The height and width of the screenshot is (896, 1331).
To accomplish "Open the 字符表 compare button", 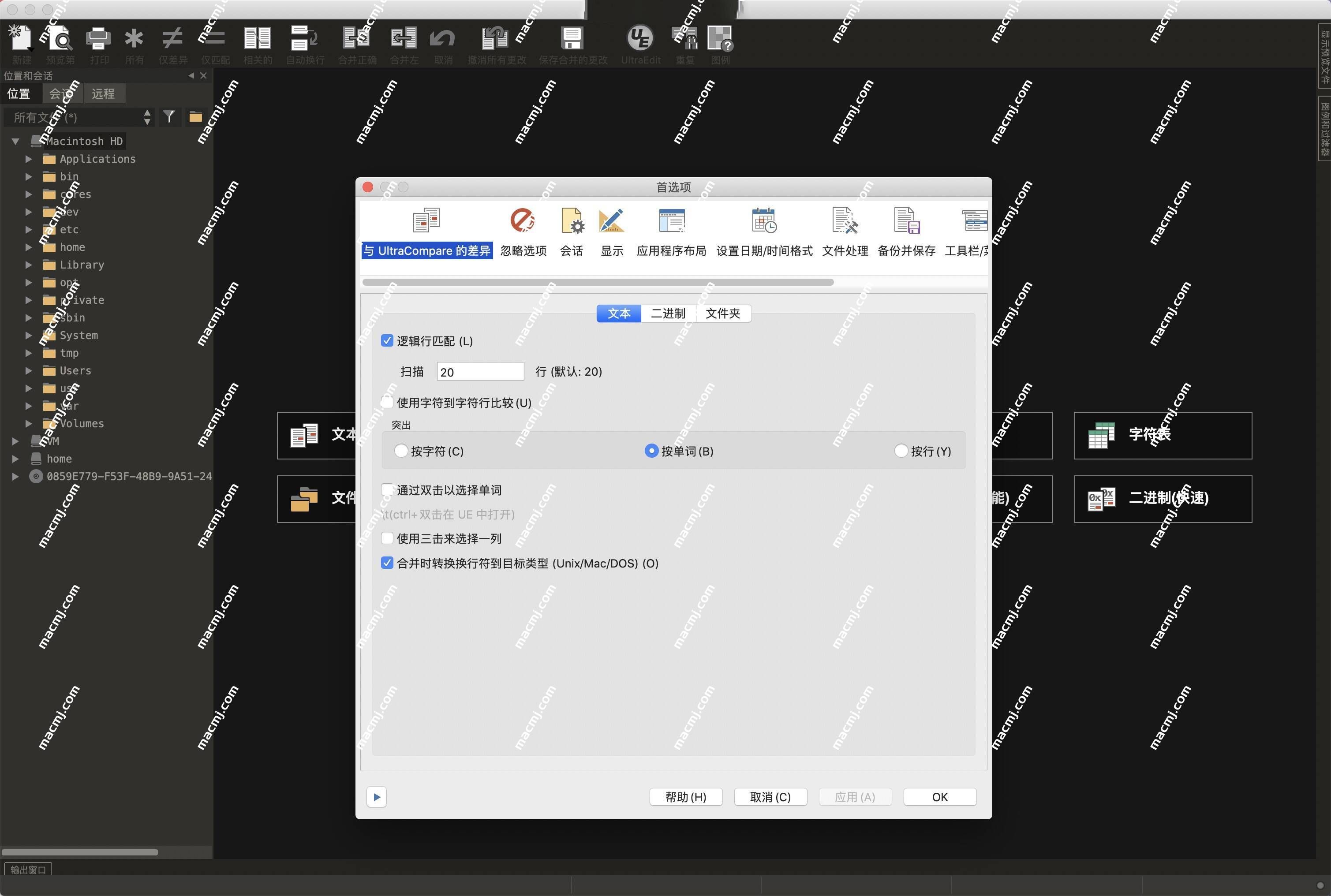I will [x=1163, y=435].
